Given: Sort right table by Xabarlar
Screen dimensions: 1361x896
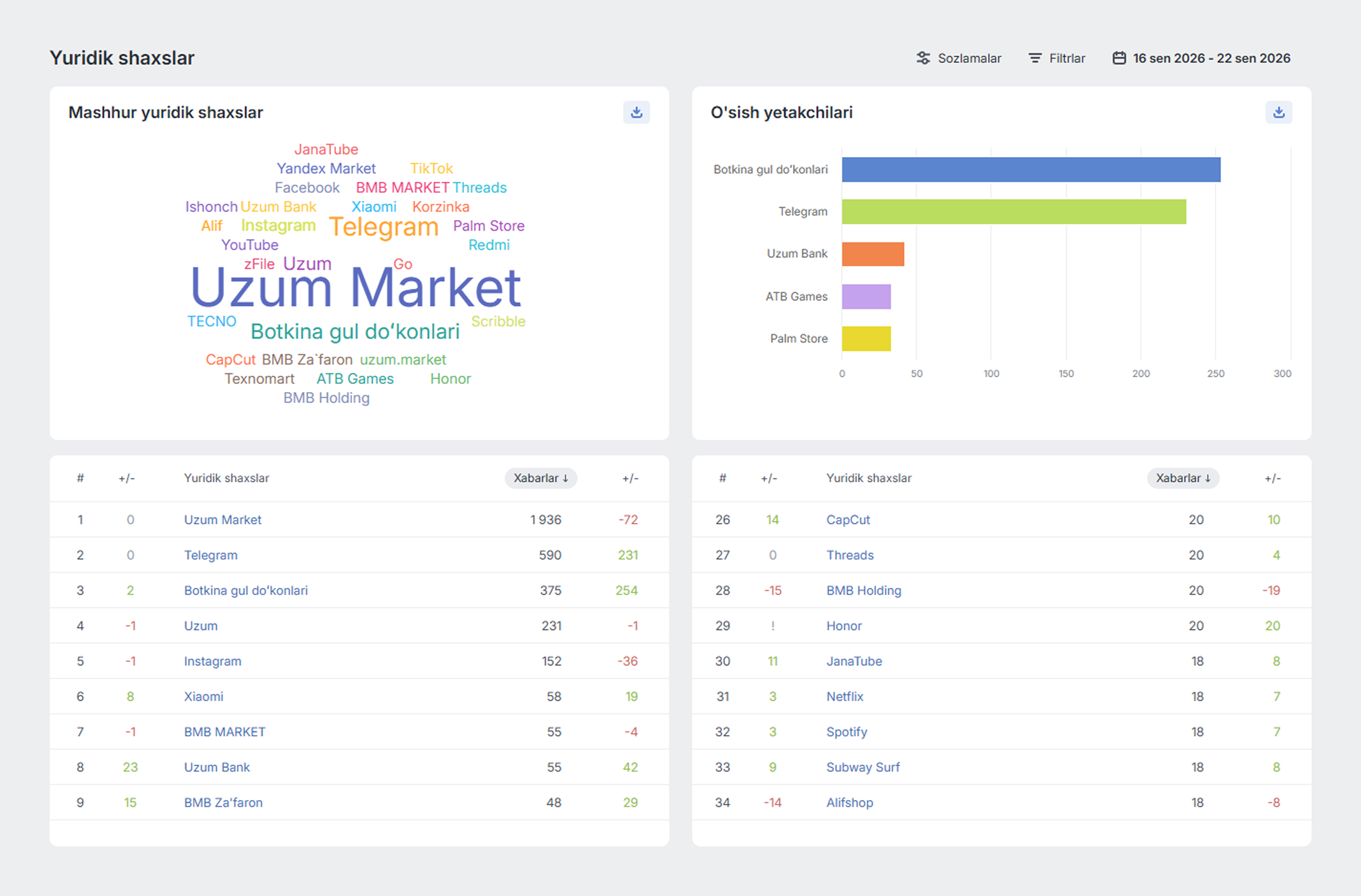Looking at the screenshot, I should coord(1183,478).
